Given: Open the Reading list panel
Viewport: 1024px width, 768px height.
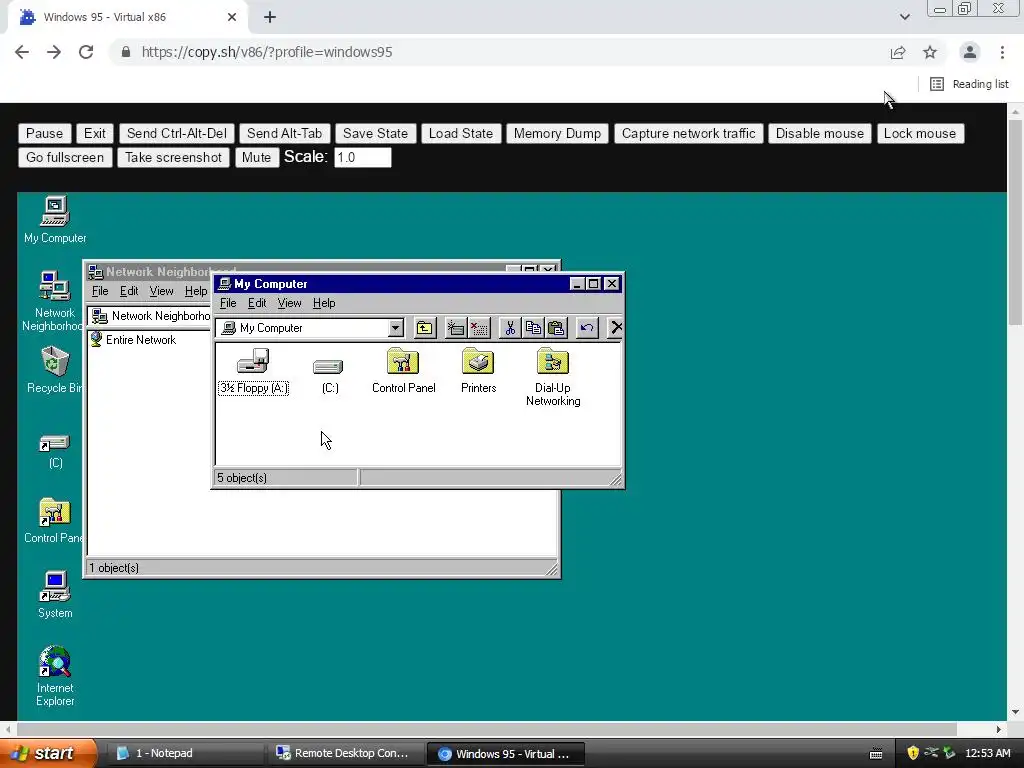Looking at the screenshot, I should click(x=969, y=84).
